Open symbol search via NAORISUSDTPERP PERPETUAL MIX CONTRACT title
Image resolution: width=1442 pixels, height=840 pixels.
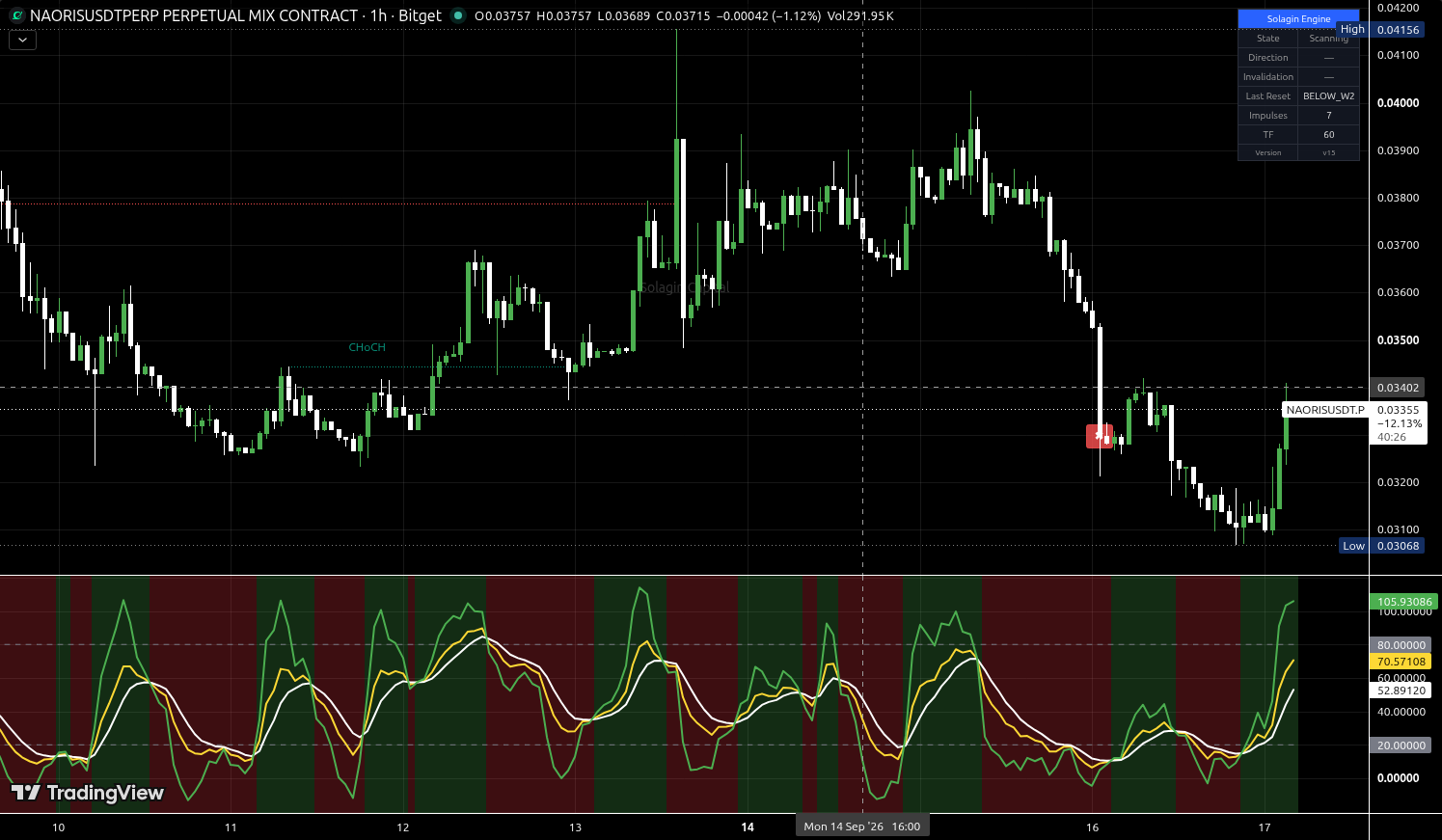click(x=194, y=15)
